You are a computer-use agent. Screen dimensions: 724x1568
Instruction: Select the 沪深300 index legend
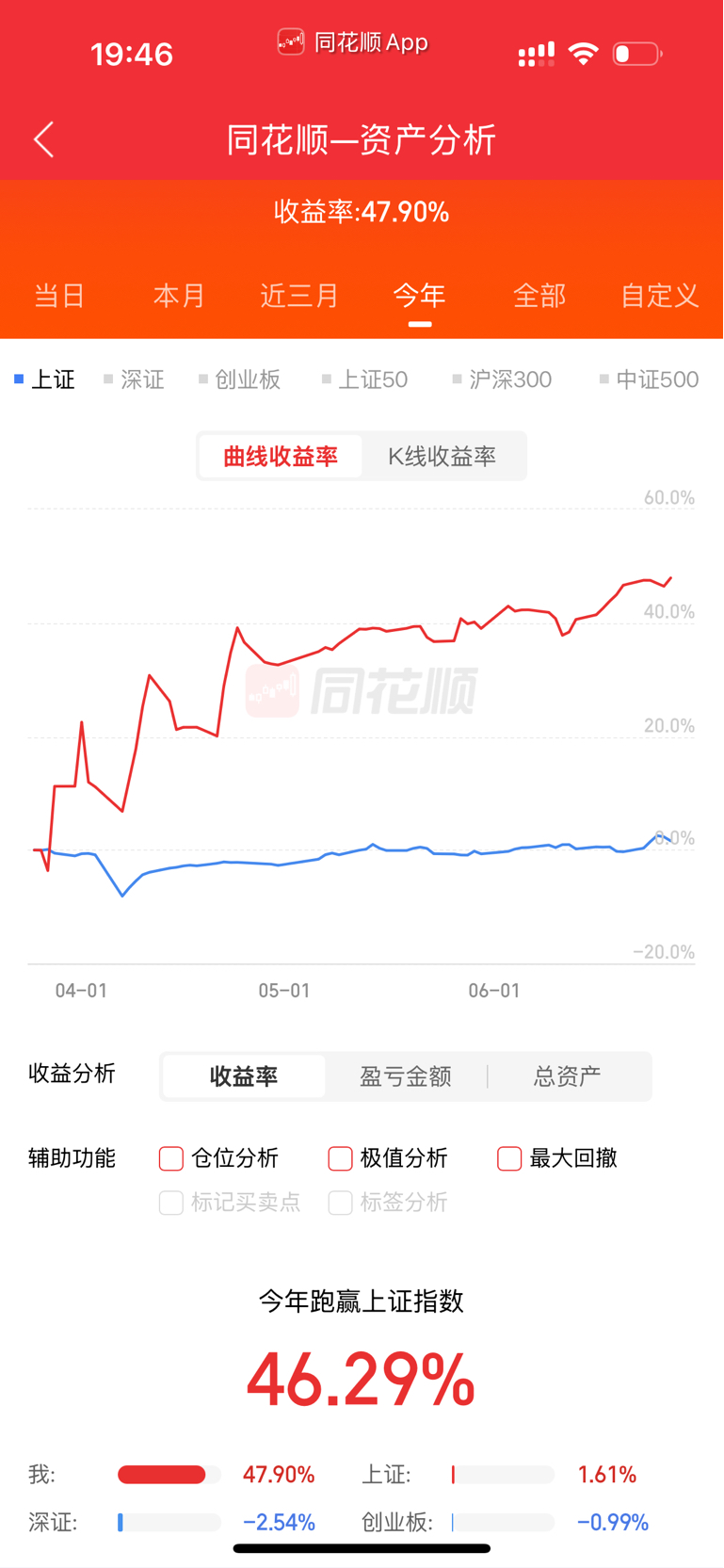(503, 380)
